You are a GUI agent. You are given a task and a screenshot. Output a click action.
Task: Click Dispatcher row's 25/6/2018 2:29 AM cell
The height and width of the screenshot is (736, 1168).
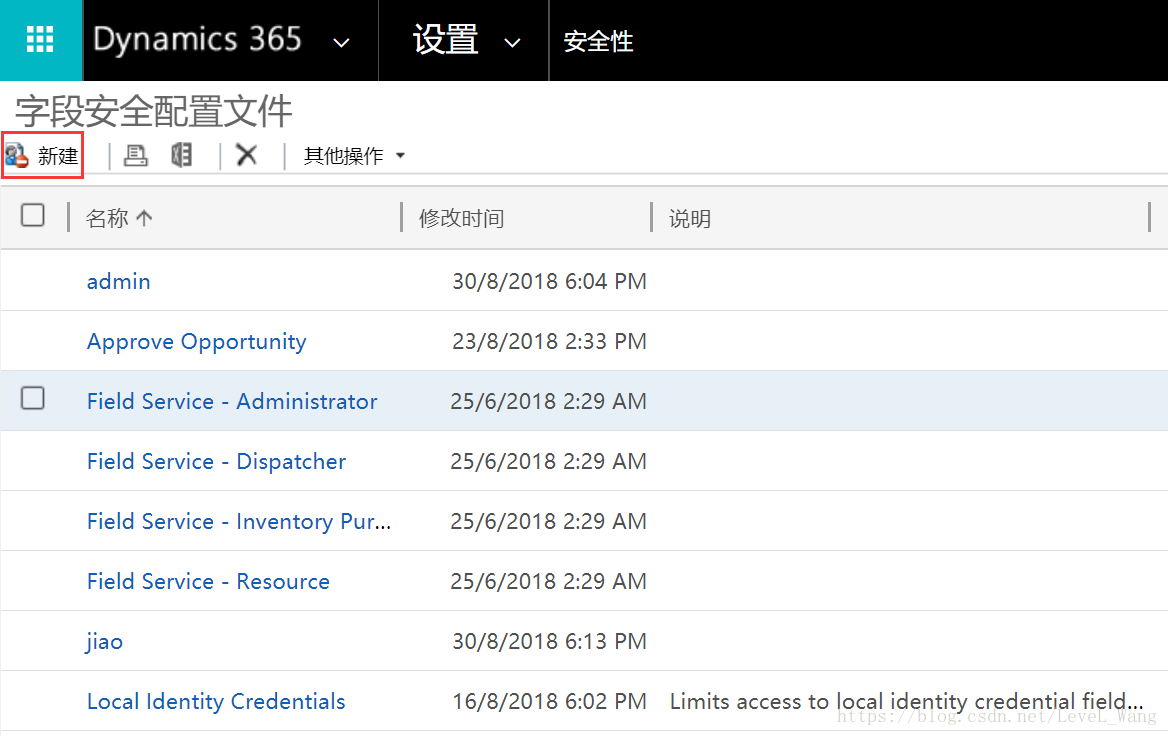[x=548, y=461]
